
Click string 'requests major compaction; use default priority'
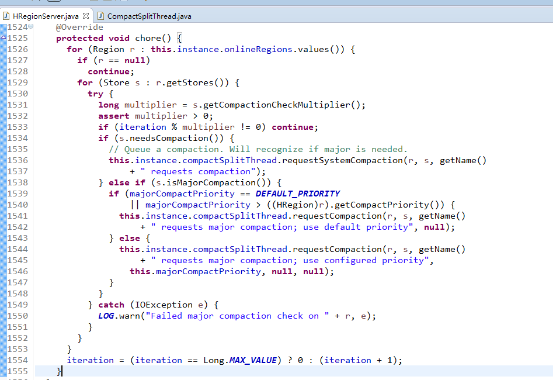(x=282, y=227)
